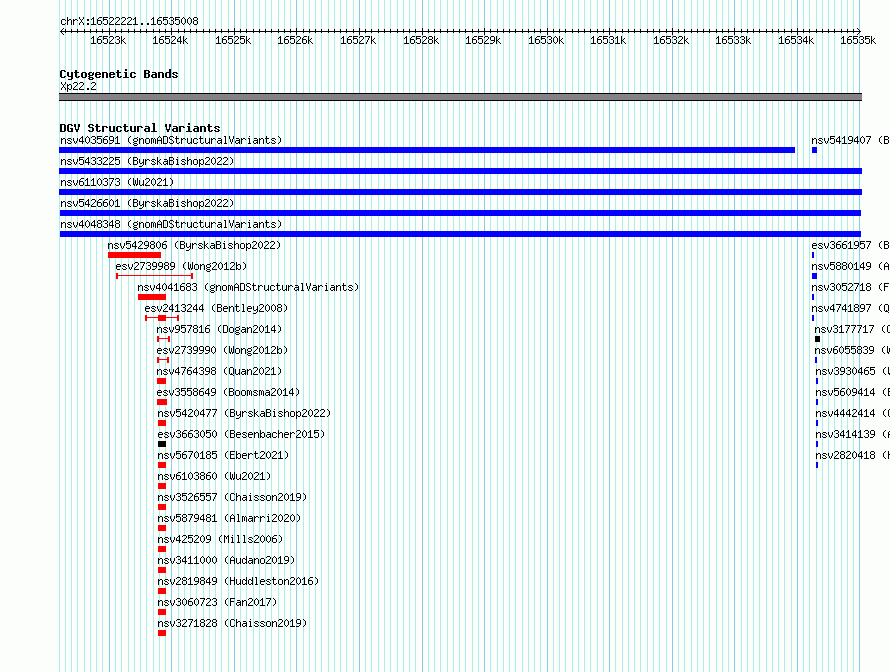
Task: Select the nsv2819849 Huddleston2016 label
Action: pyautogui.click(x=238, y=581)
